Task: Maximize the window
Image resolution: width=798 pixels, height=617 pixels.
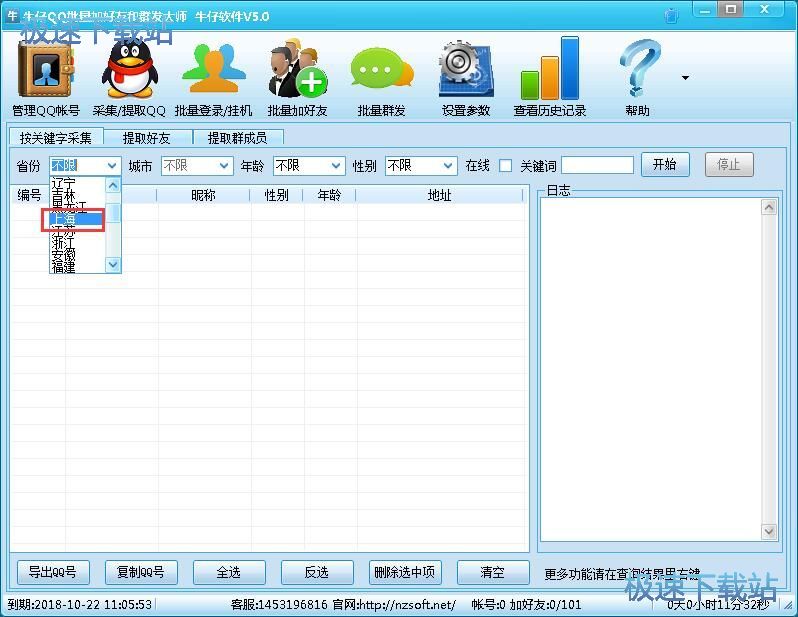Action: (x=731, y=10)
